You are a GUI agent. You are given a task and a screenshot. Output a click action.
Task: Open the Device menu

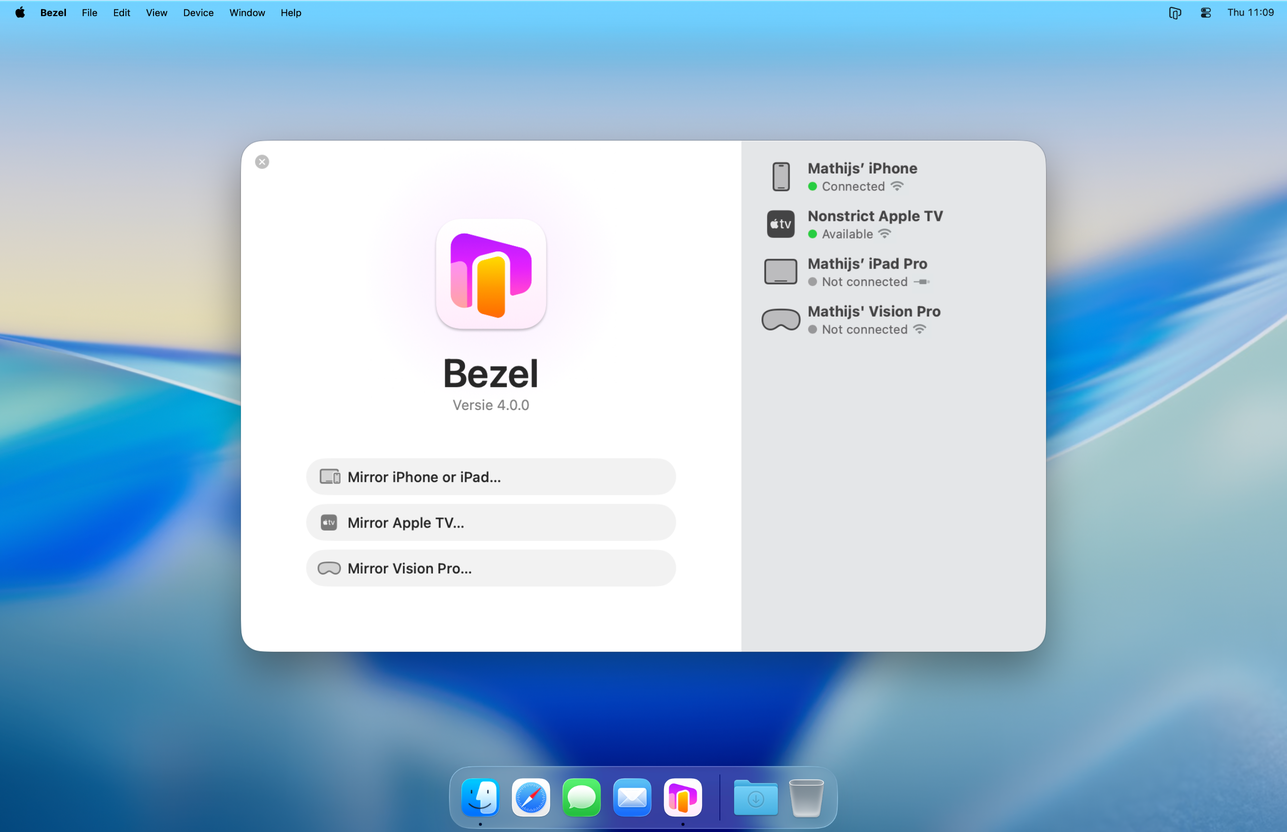(198, 13)
